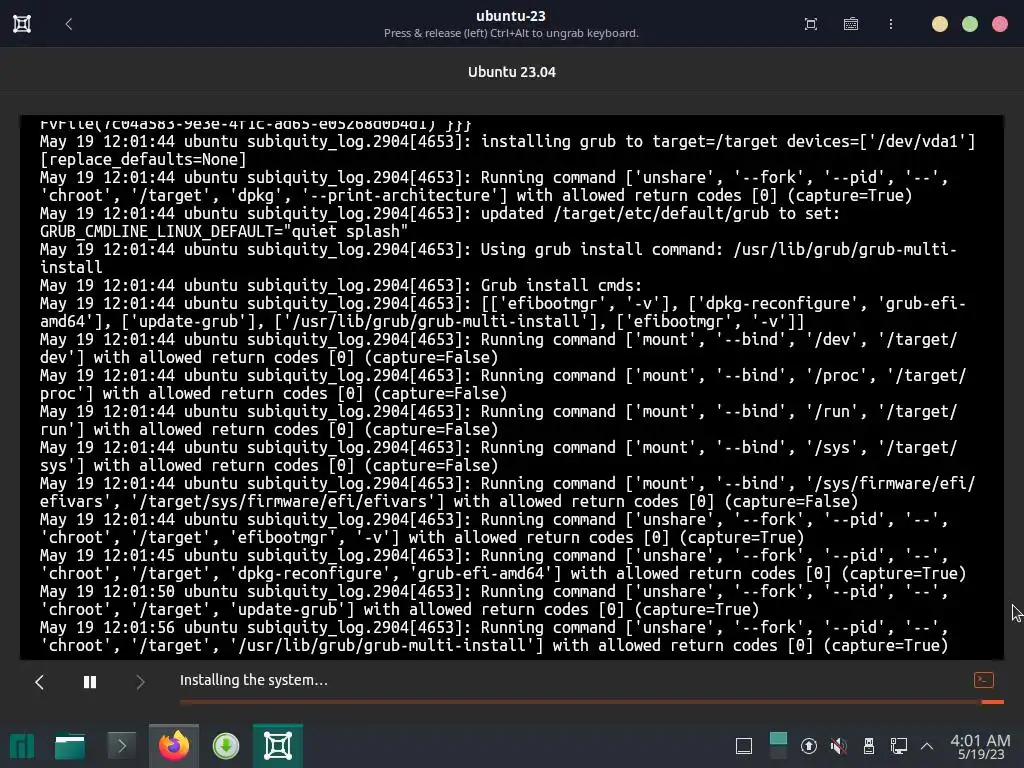Maximize the window with the green button

(x=970, y=24)
